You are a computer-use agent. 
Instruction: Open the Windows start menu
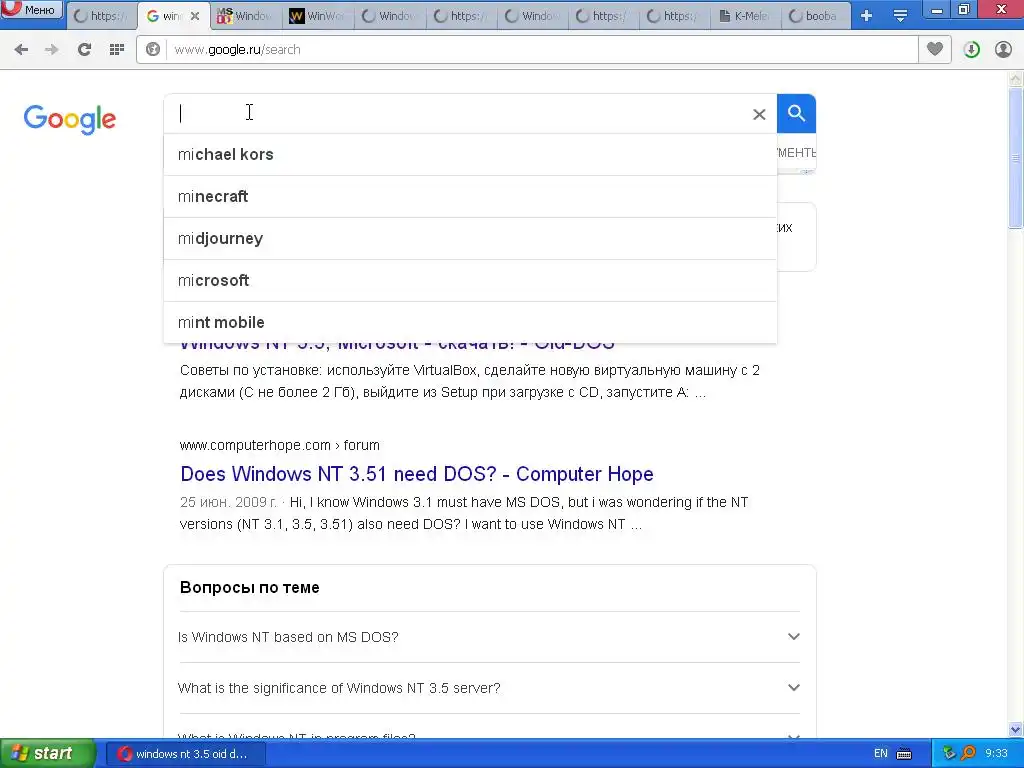click(47, 754)
